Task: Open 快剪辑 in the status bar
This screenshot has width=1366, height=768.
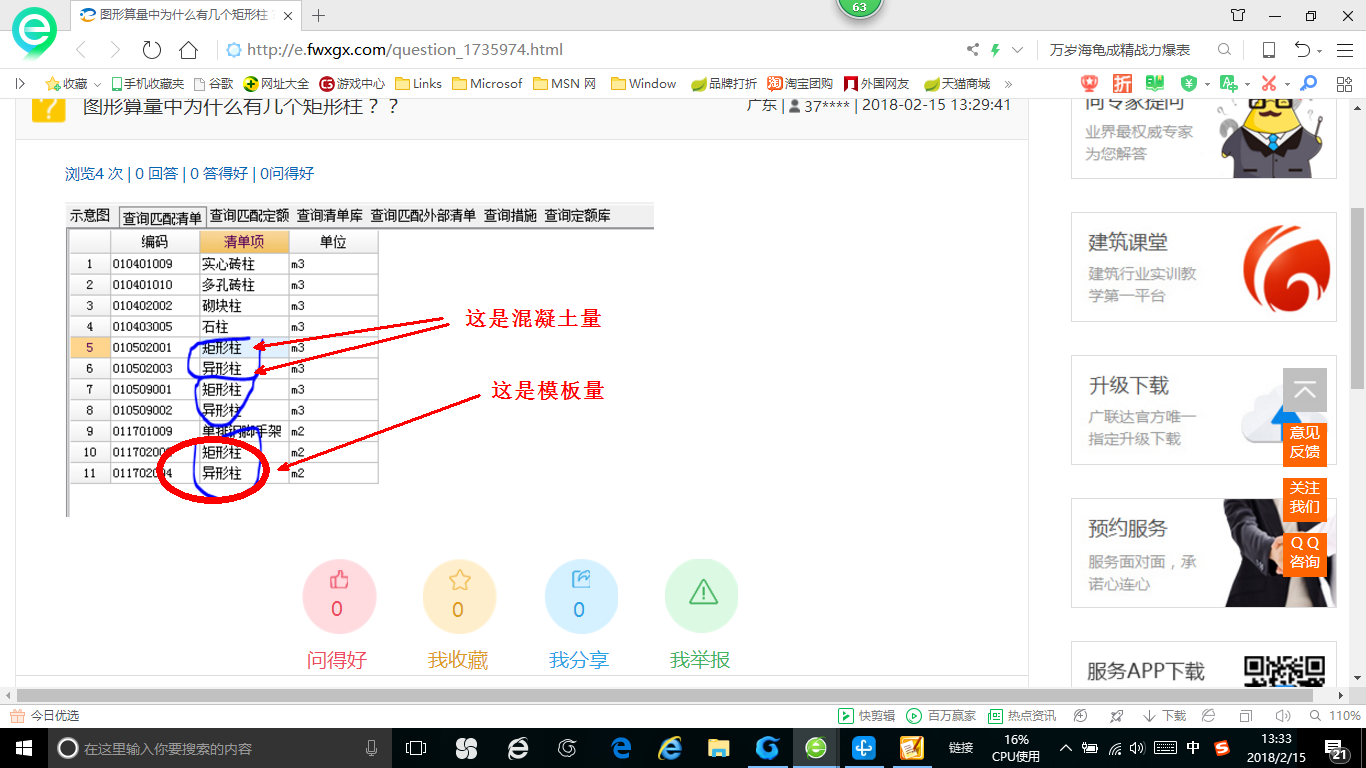Action: click(866, 716)
